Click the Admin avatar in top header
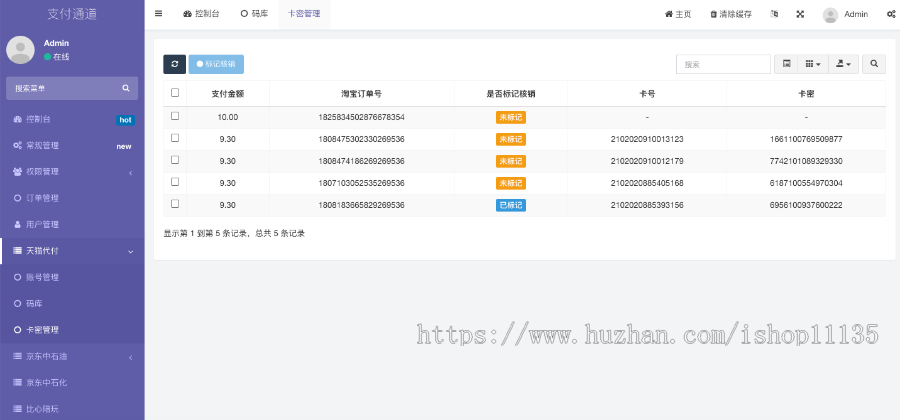 830,15
